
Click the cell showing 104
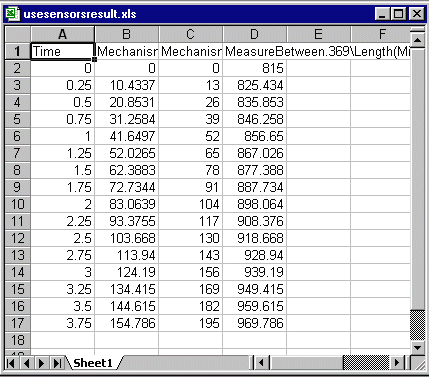[190, 204]
